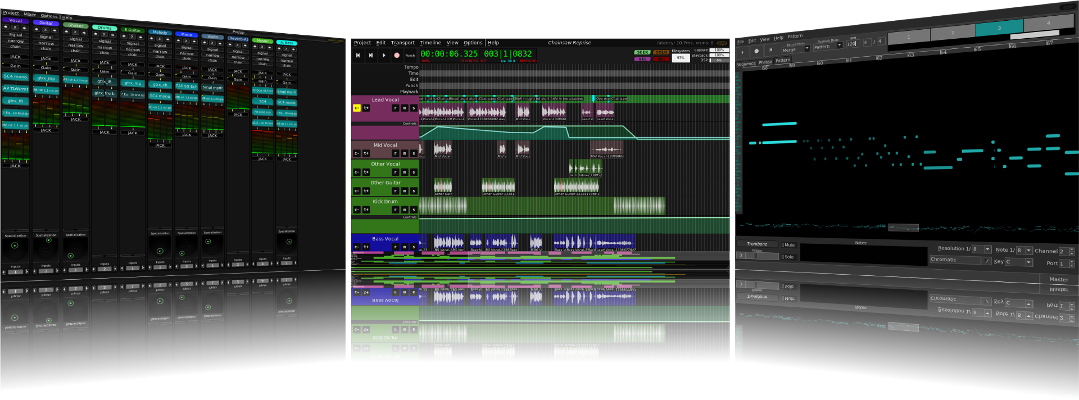Click the white button under Blinkers label

[x=681, y=59]
